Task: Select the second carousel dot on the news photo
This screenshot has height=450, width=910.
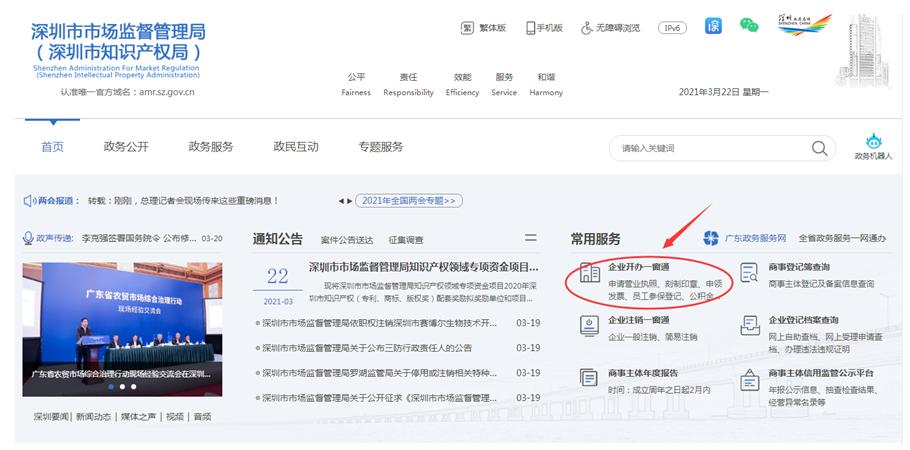Action: coord(122,387)
